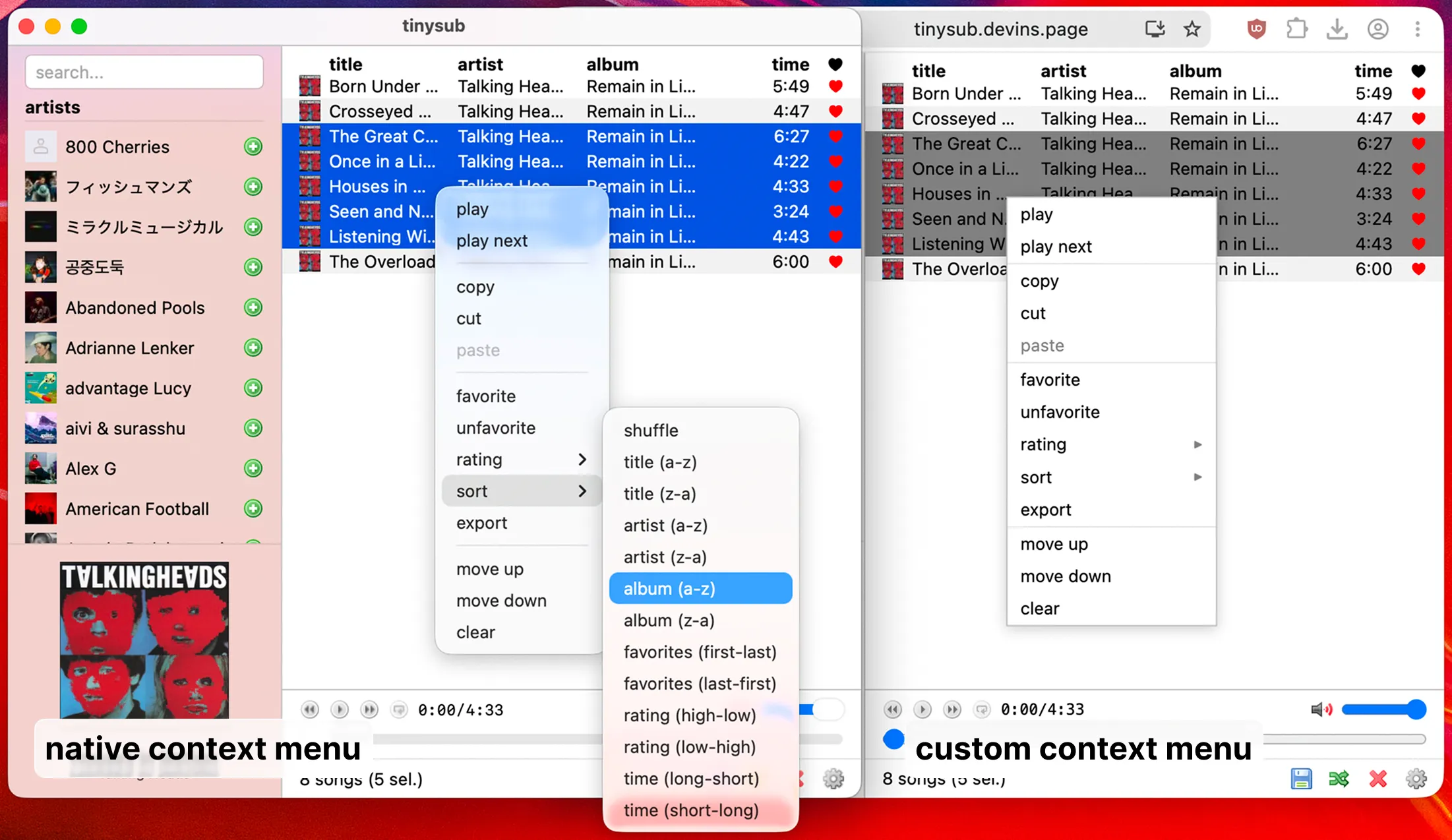Toggle favorite heart for Born Under in native window
Image resolution: width=1452 pixels, height=840 pixels.
(835, 86)
